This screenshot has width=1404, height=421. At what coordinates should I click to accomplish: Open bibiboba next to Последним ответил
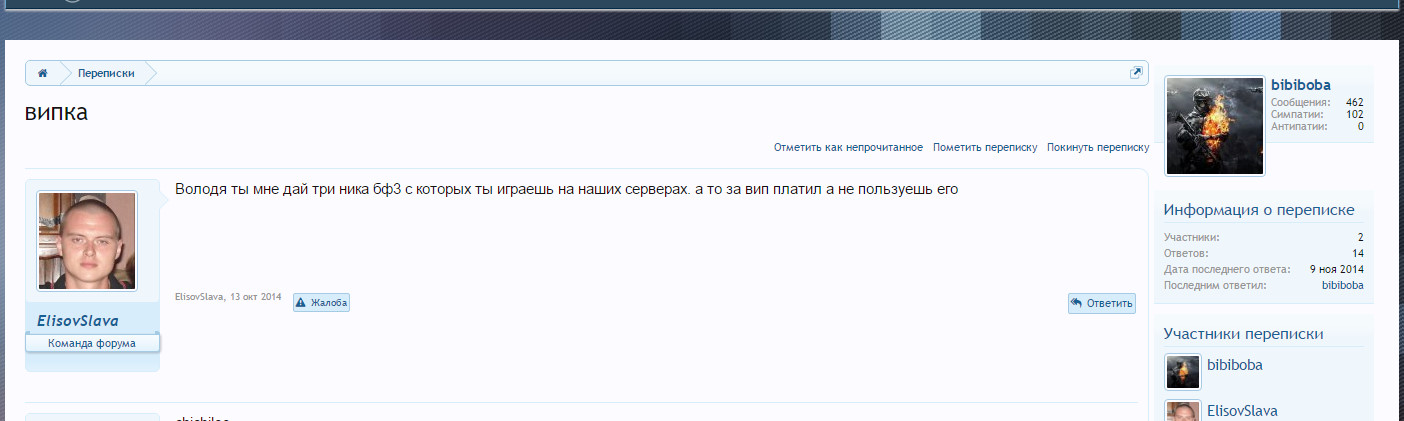[x=1342, y=285]
